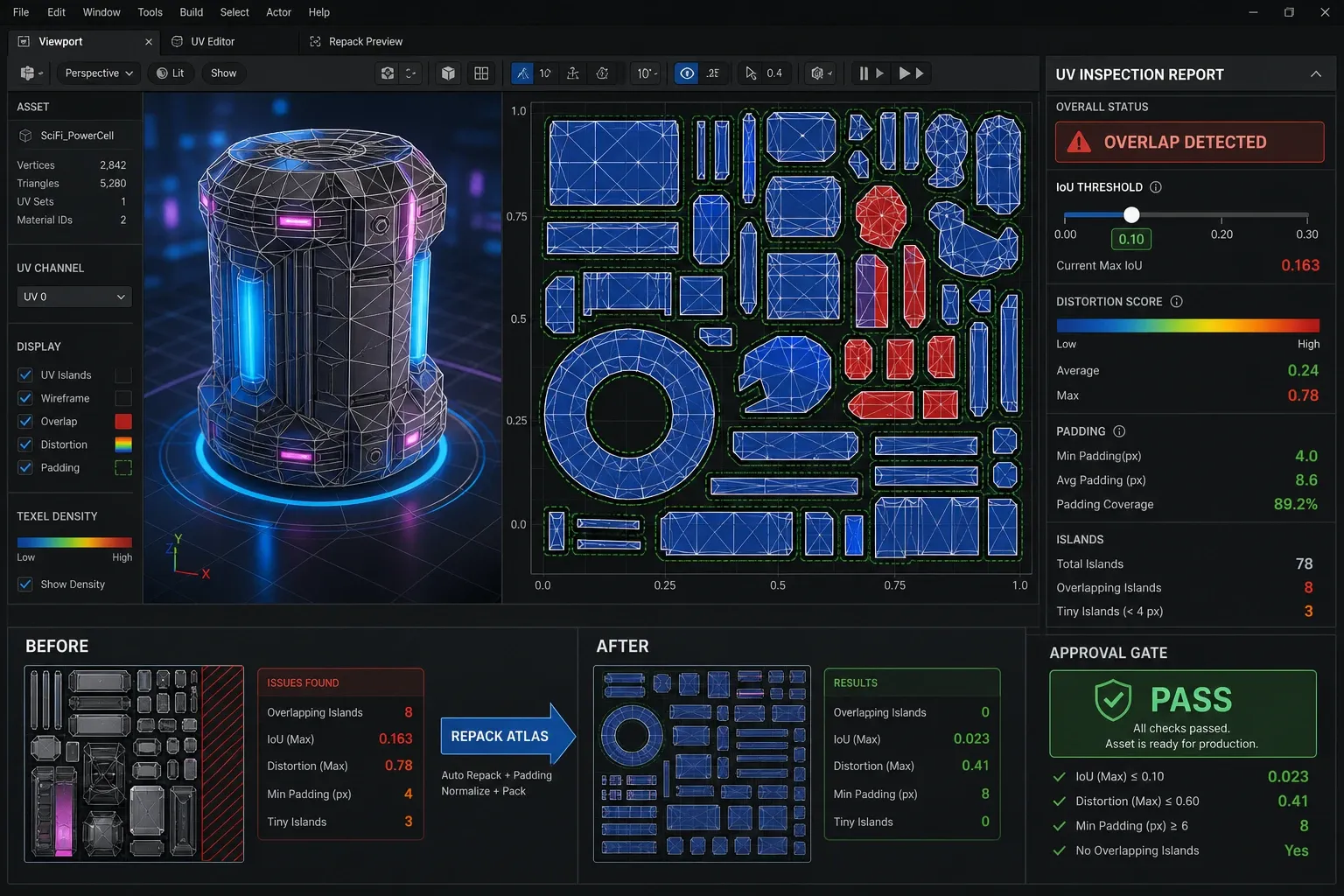Collapse the UV Inspection Report panel
This screenshot has width=1344, height=896.
point(1316,74)
